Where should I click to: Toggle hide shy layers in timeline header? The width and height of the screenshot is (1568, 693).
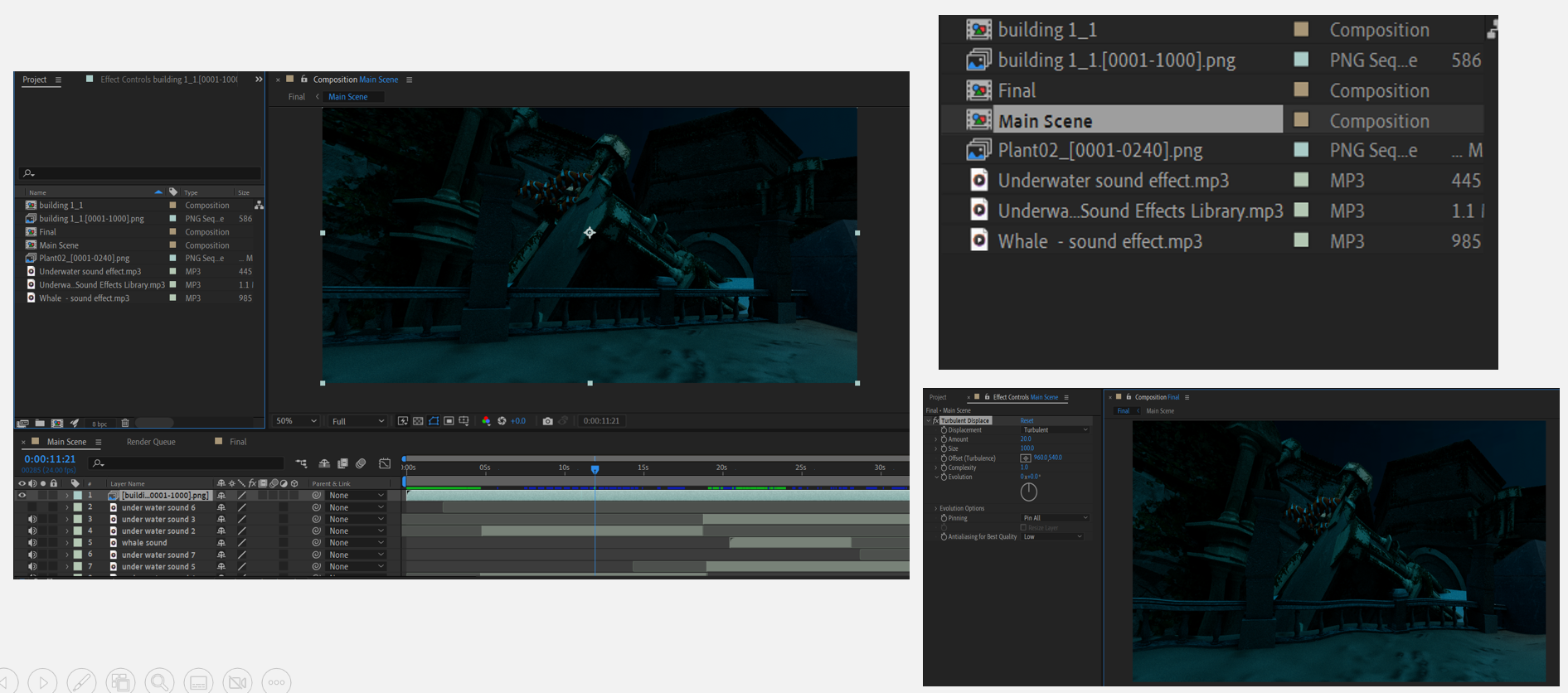[x=324, y=463]
